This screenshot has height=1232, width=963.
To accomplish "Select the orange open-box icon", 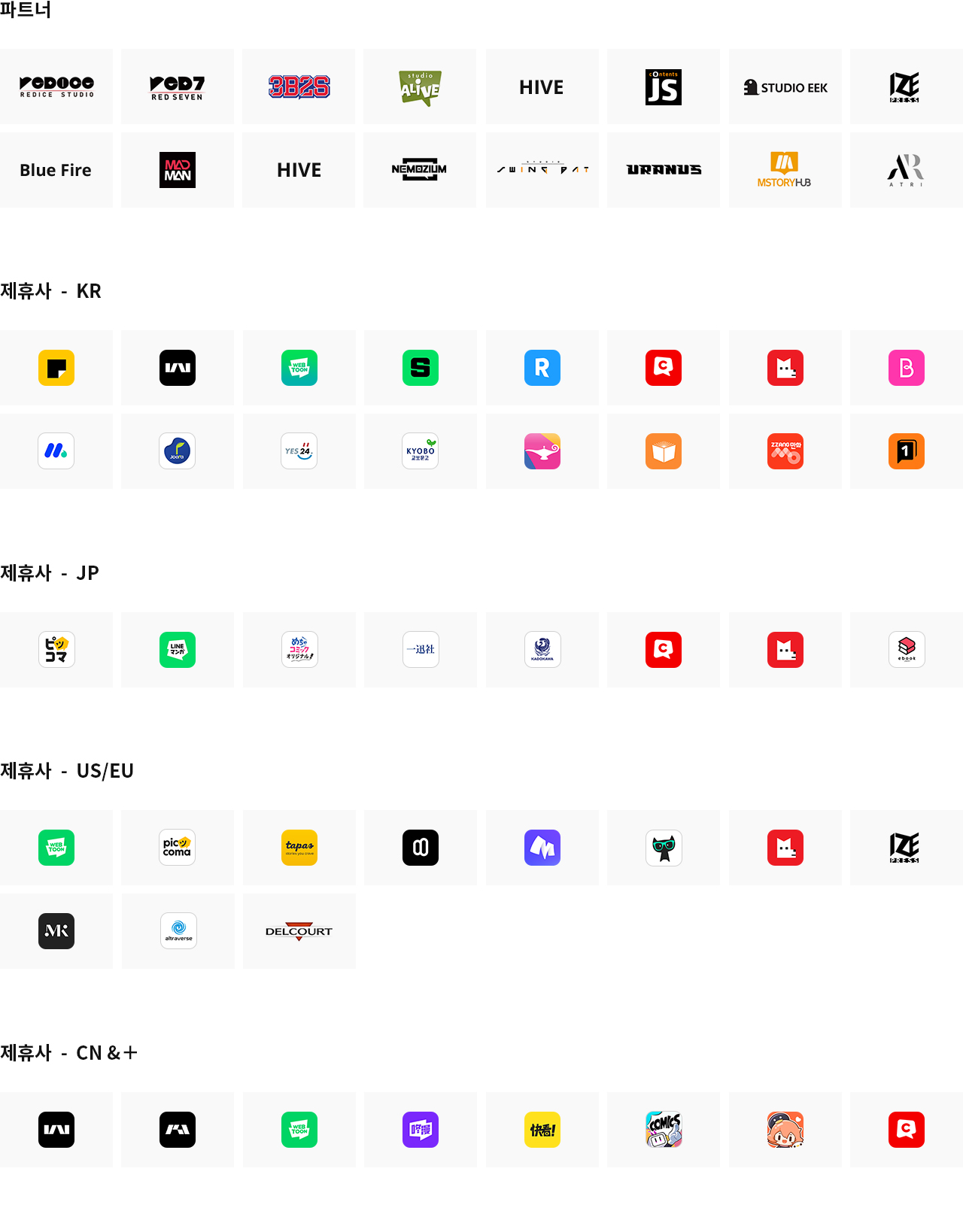I will point(664,451).
